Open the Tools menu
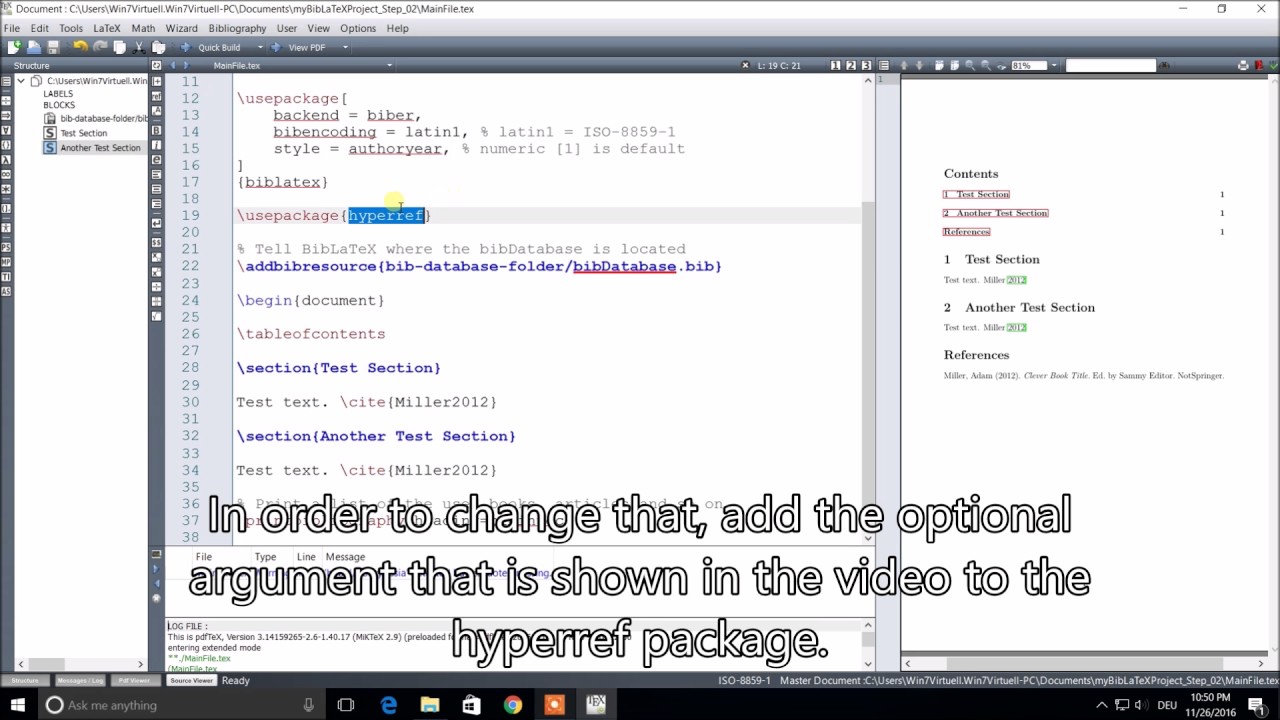 click(71, 28)
